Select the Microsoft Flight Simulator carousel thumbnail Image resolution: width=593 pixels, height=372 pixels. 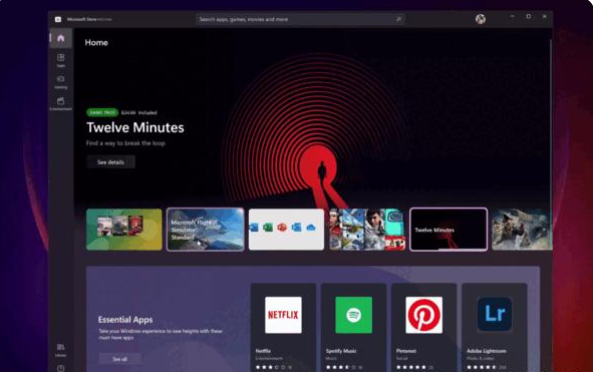(205, 229)
